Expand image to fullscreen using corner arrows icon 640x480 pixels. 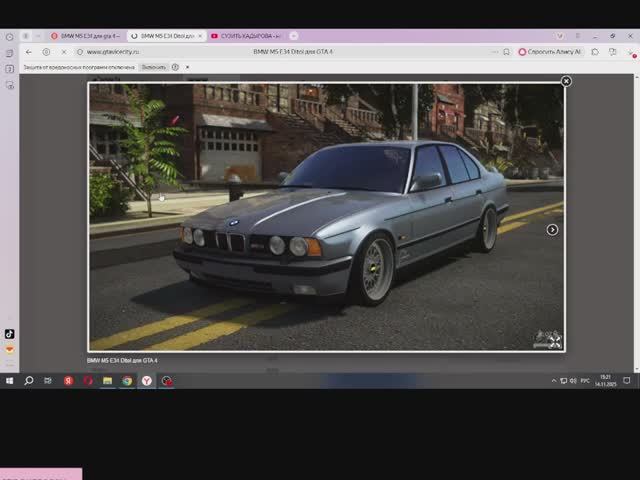pyautogui.click(x=554, y=342)
